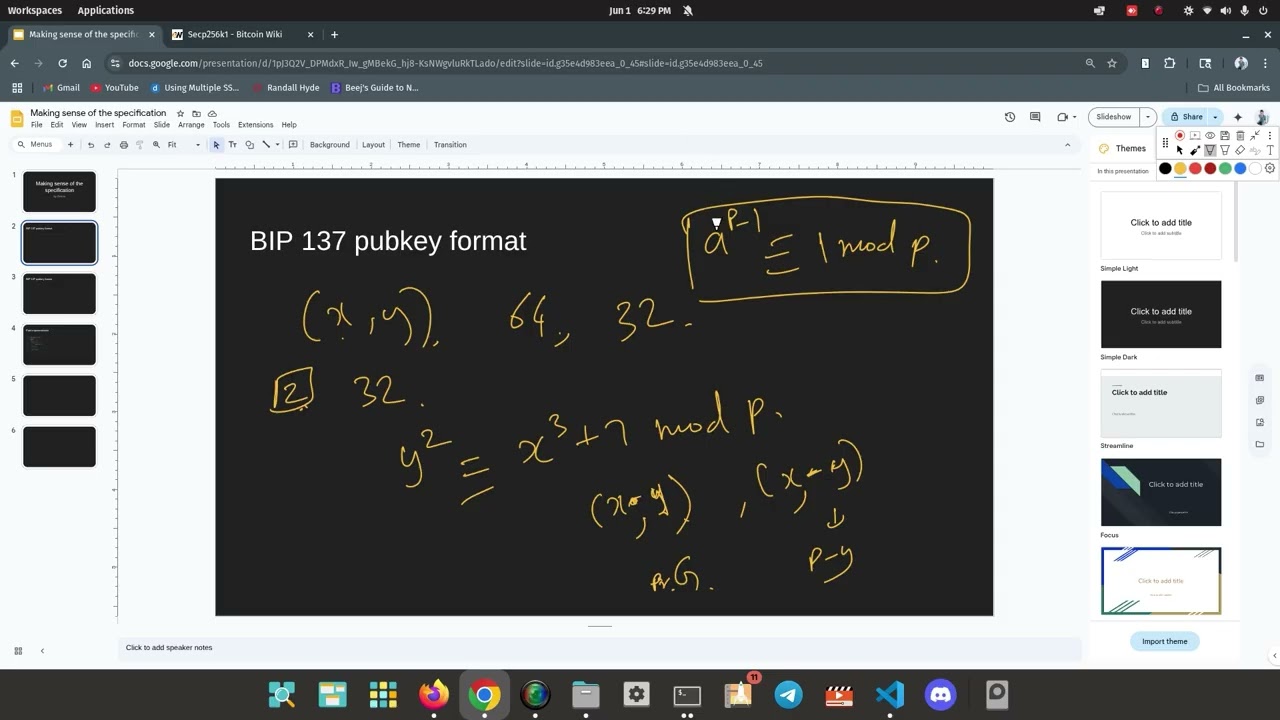Viewport: 1280px width, 720px height.
Task: Toggle the paint format tool
Action: click(140, 145)
